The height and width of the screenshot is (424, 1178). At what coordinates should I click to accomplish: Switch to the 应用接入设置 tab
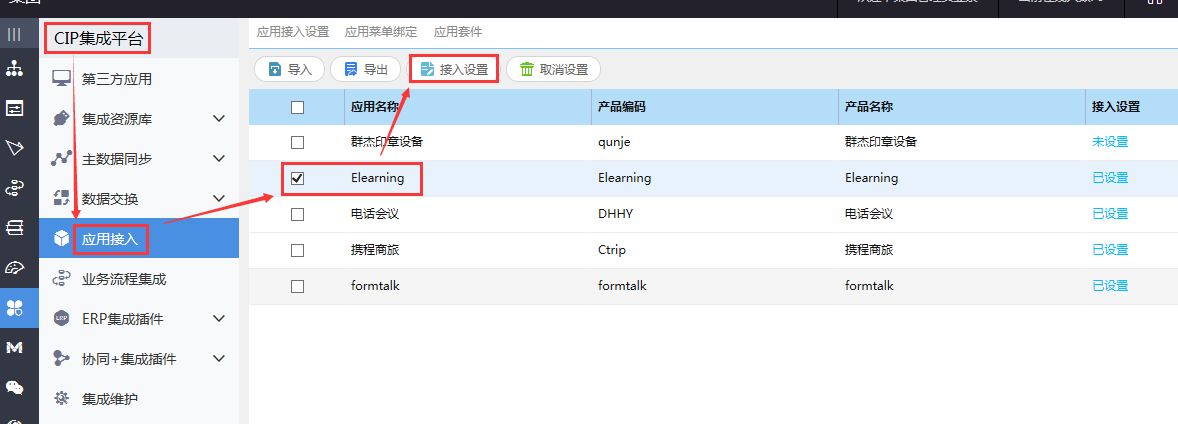tap(293, 32)
